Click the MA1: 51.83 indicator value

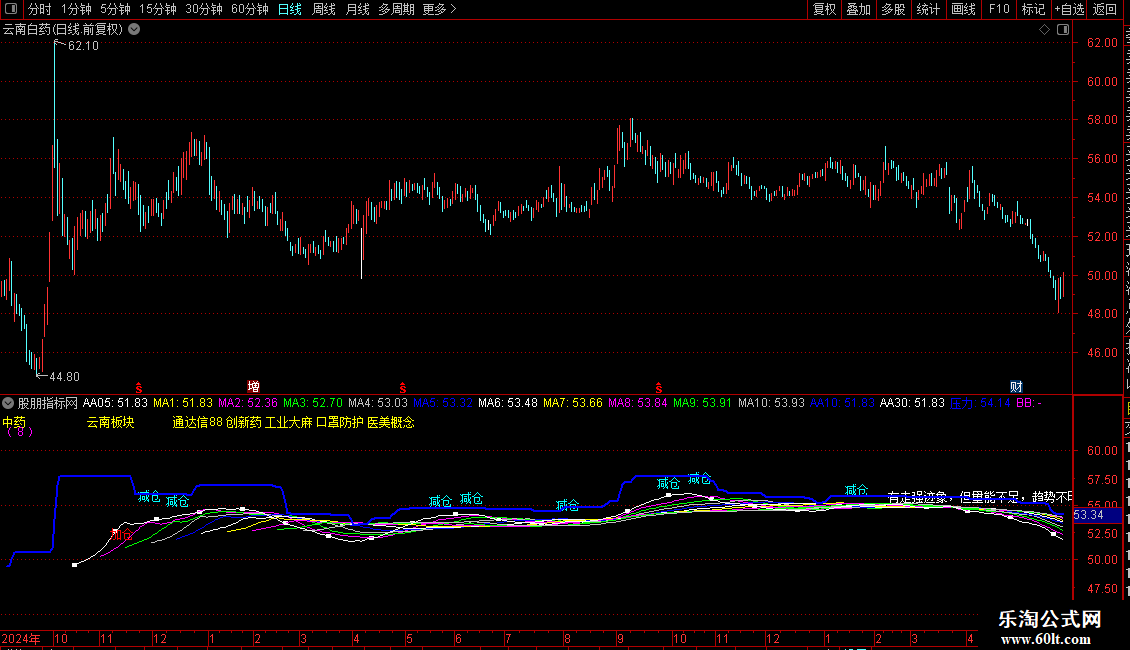tap(183, 404)
